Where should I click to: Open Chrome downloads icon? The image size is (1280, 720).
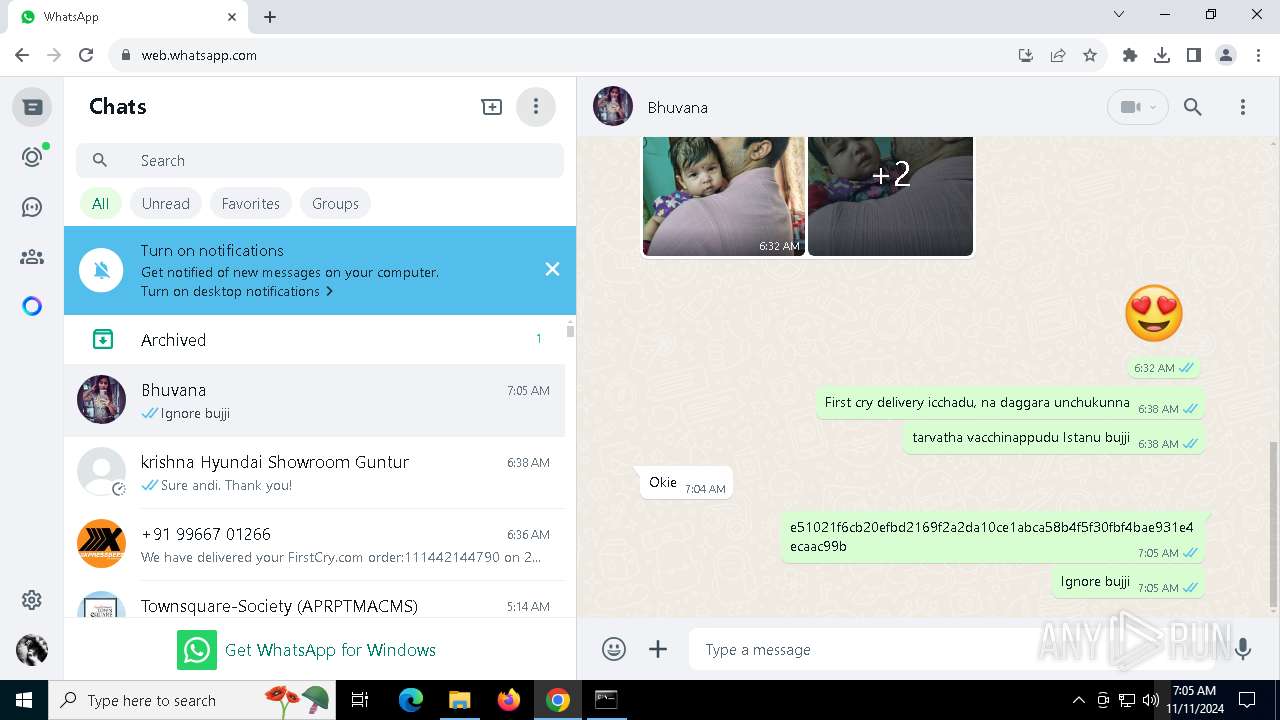click(1162, 55)
